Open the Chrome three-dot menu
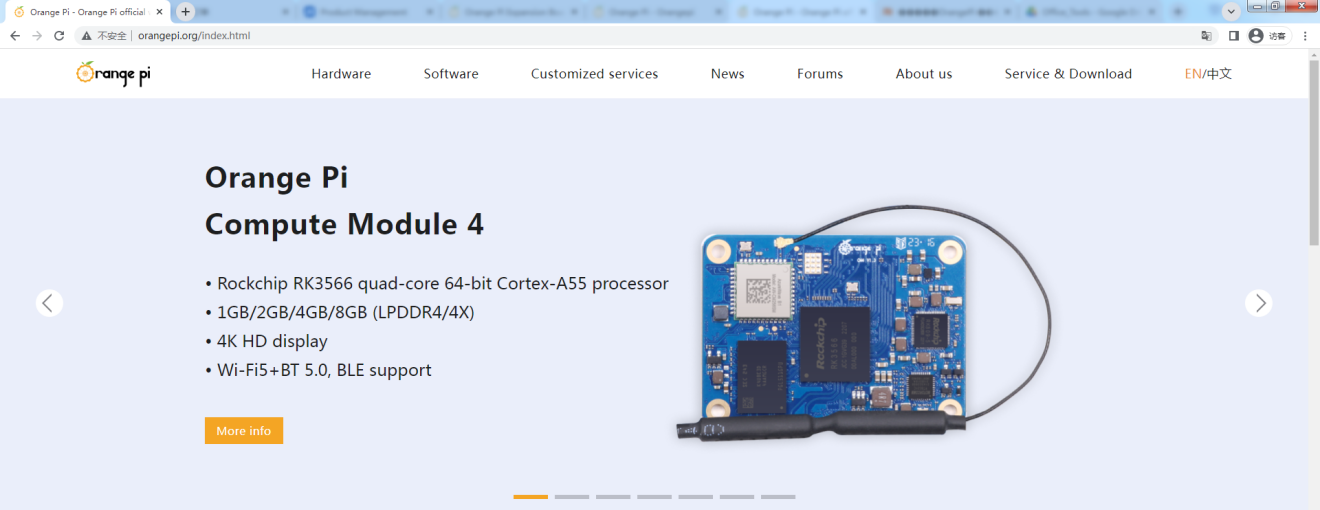 point(1305,36)
